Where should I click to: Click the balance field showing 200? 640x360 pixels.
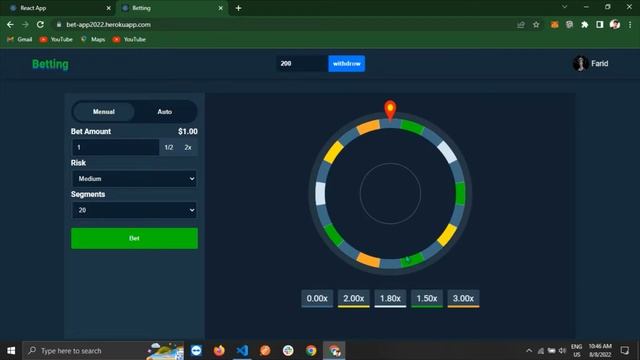[x=302, y=64]
